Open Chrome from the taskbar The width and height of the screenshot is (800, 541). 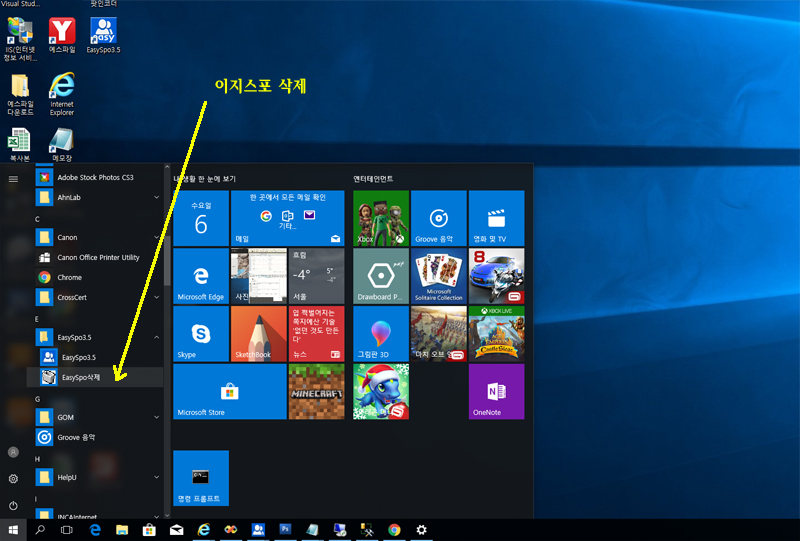click(x=394, y=530)
